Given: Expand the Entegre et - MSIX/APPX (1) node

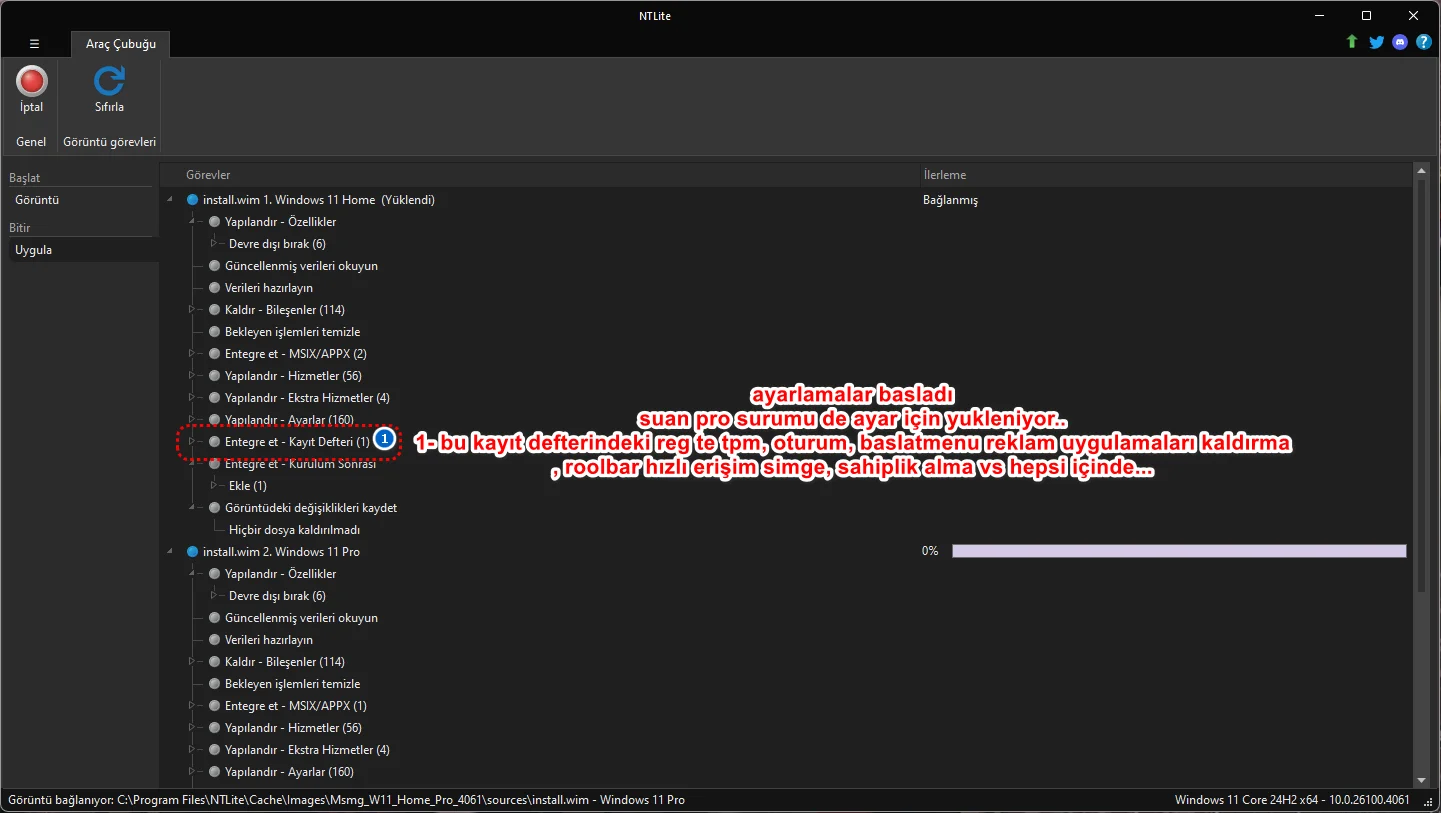Looking at the screenshot, I should click(x=192, y=706).
